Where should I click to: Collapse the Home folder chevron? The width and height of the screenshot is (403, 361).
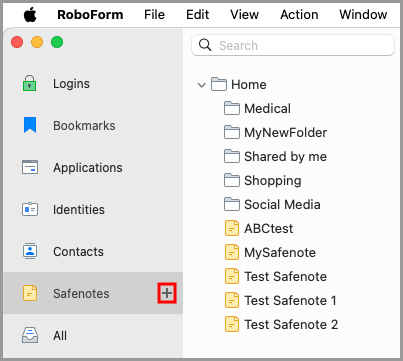[x=201, y=85]
